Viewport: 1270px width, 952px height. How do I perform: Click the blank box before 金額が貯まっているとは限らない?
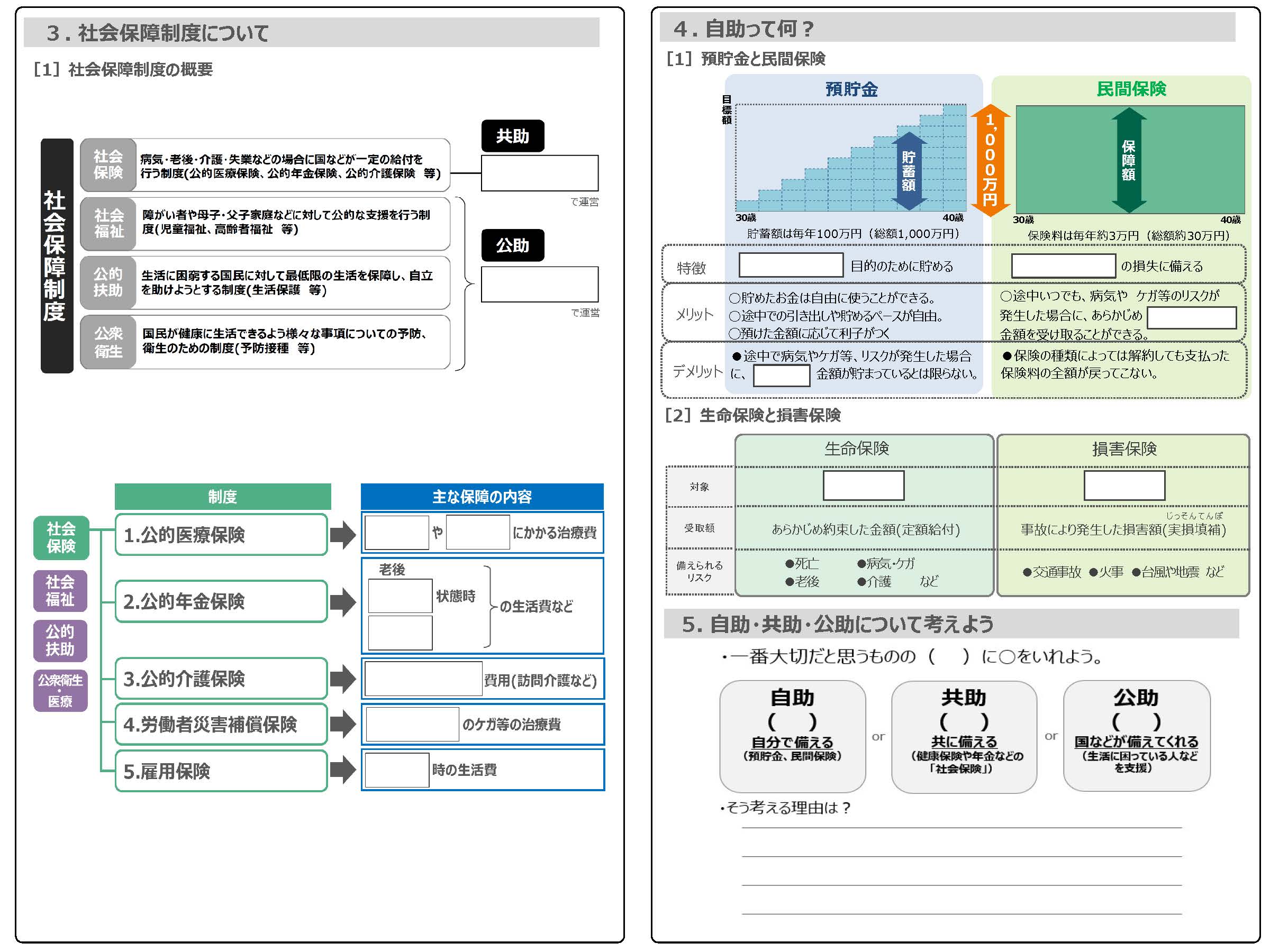click(x=782, y=376)
